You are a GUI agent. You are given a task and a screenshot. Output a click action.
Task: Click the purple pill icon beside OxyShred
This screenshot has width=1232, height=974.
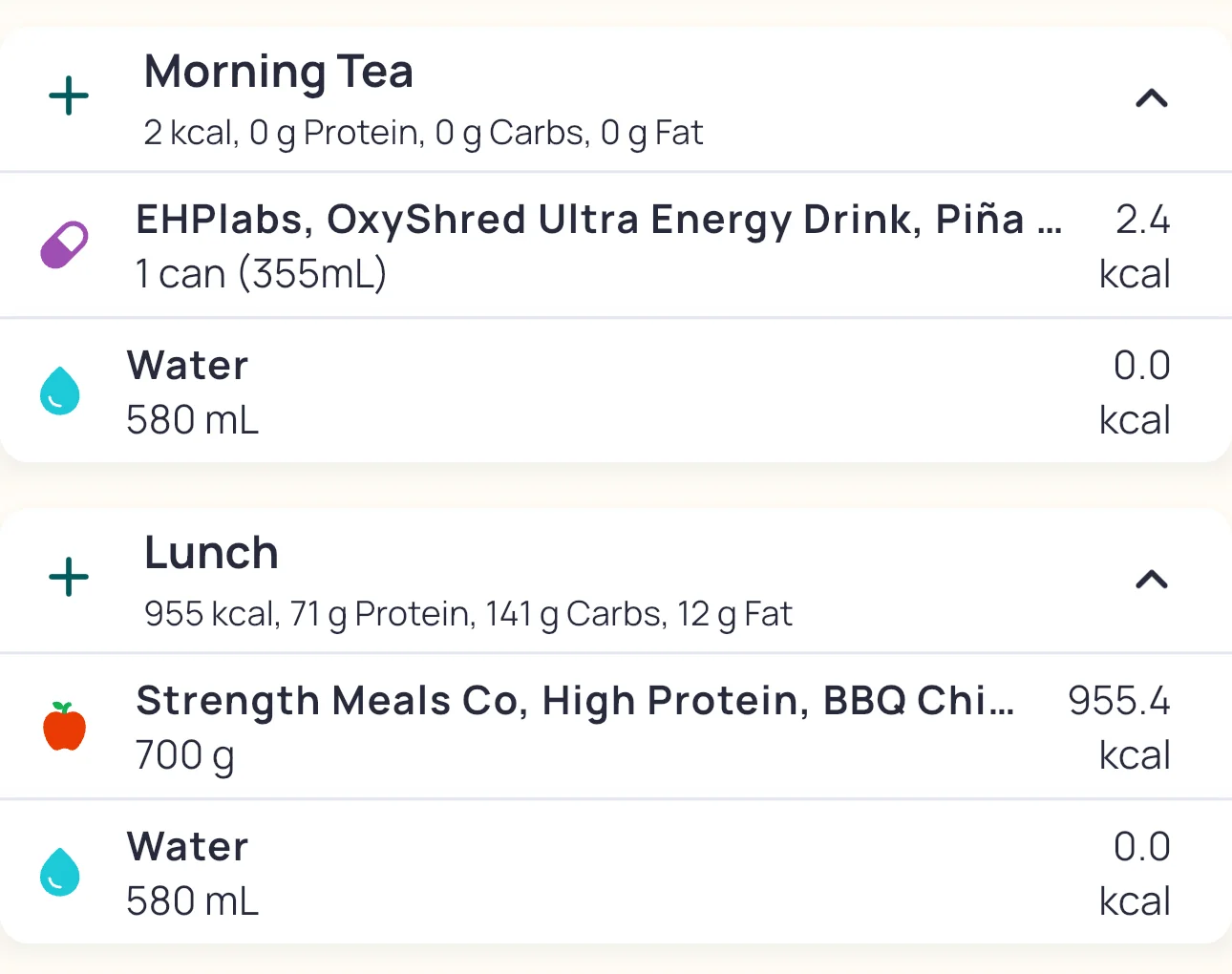(64, 245)
